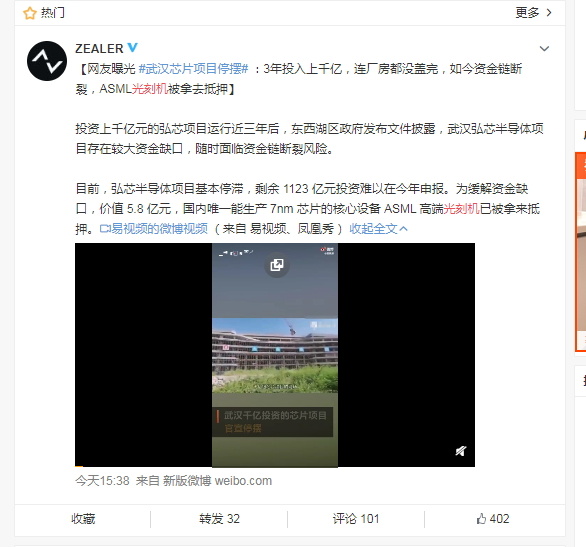This screenshot has height=547, width=586.
Task: Click the red 光刻机 keyword in headline
Action: [149, 89]
